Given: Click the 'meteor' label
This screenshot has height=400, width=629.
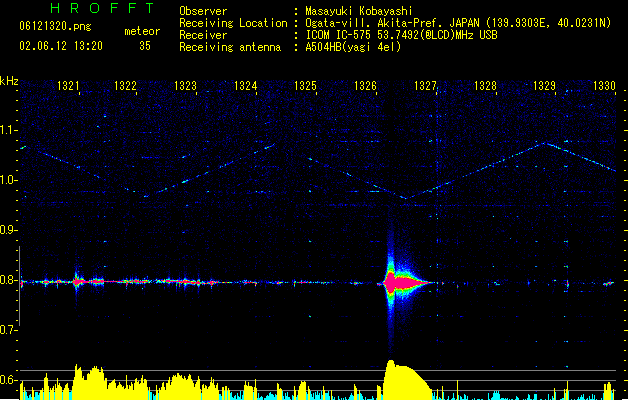Looking at the screenshot, I should (142, 31).
